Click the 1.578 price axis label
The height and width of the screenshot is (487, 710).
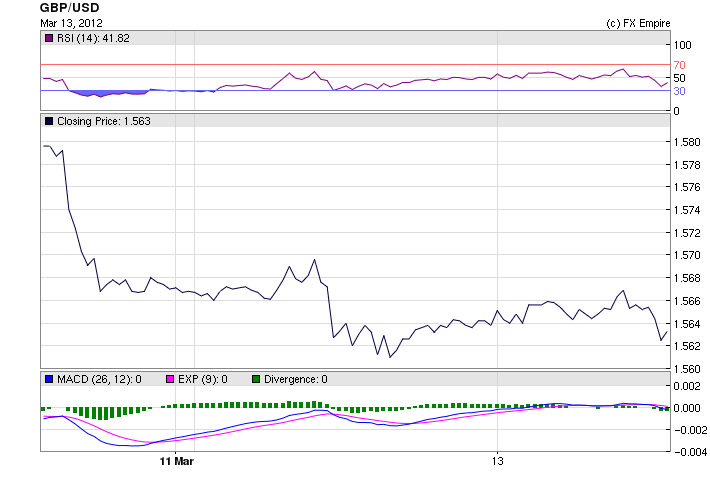(x=687, y=165)
